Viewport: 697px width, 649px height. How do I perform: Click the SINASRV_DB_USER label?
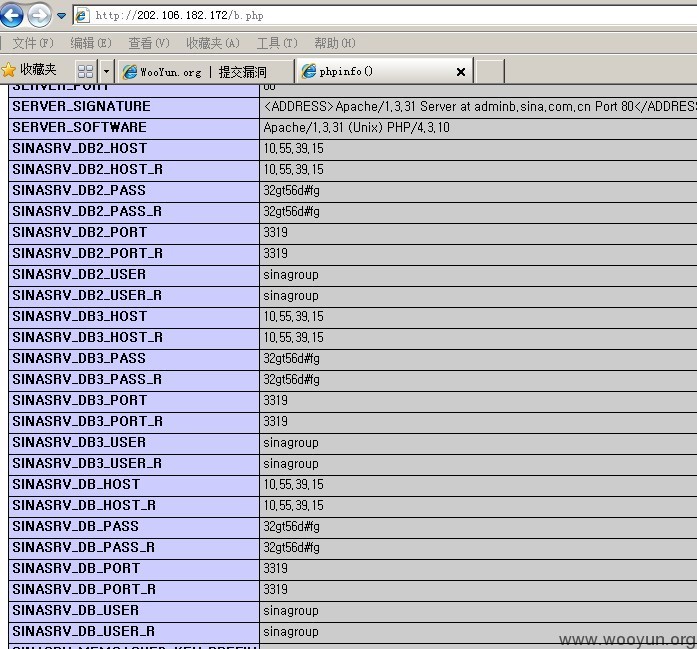click(76, 610)
